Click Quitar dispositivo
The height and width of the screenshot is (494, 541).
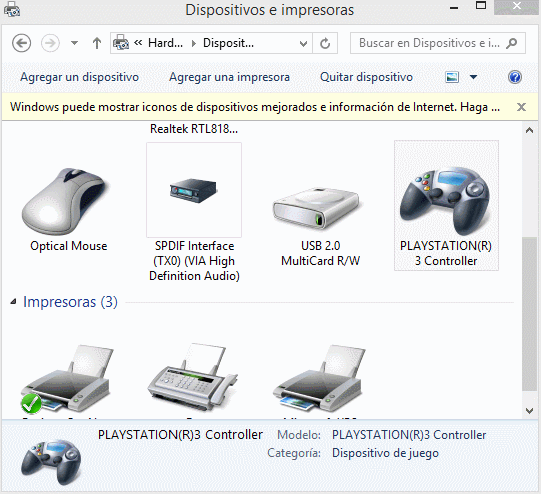coord(366,77)
